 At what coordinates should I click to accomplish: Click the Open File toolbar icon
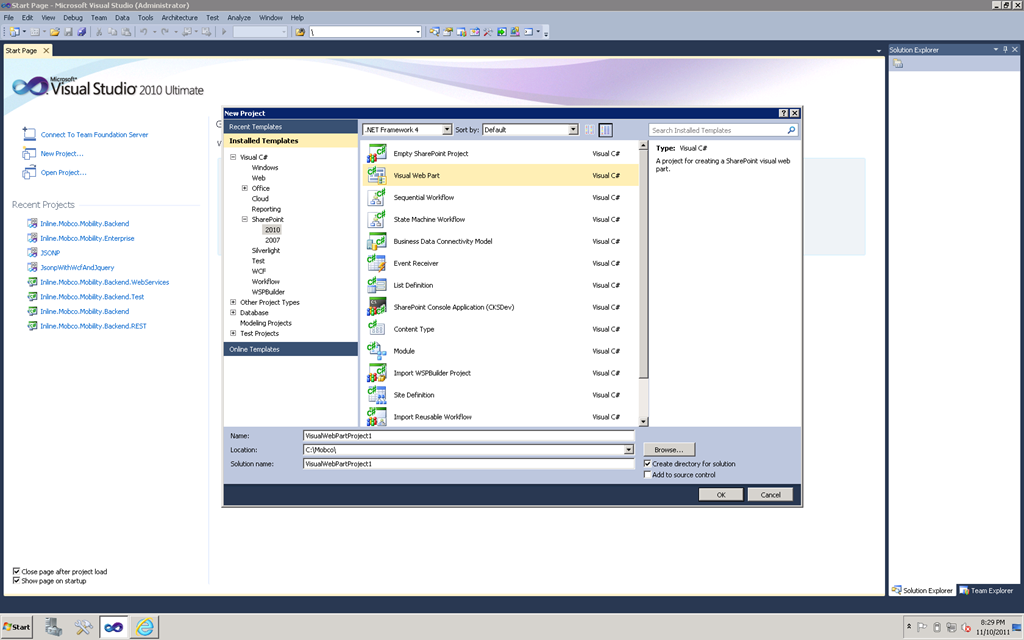tap(54, 31)
